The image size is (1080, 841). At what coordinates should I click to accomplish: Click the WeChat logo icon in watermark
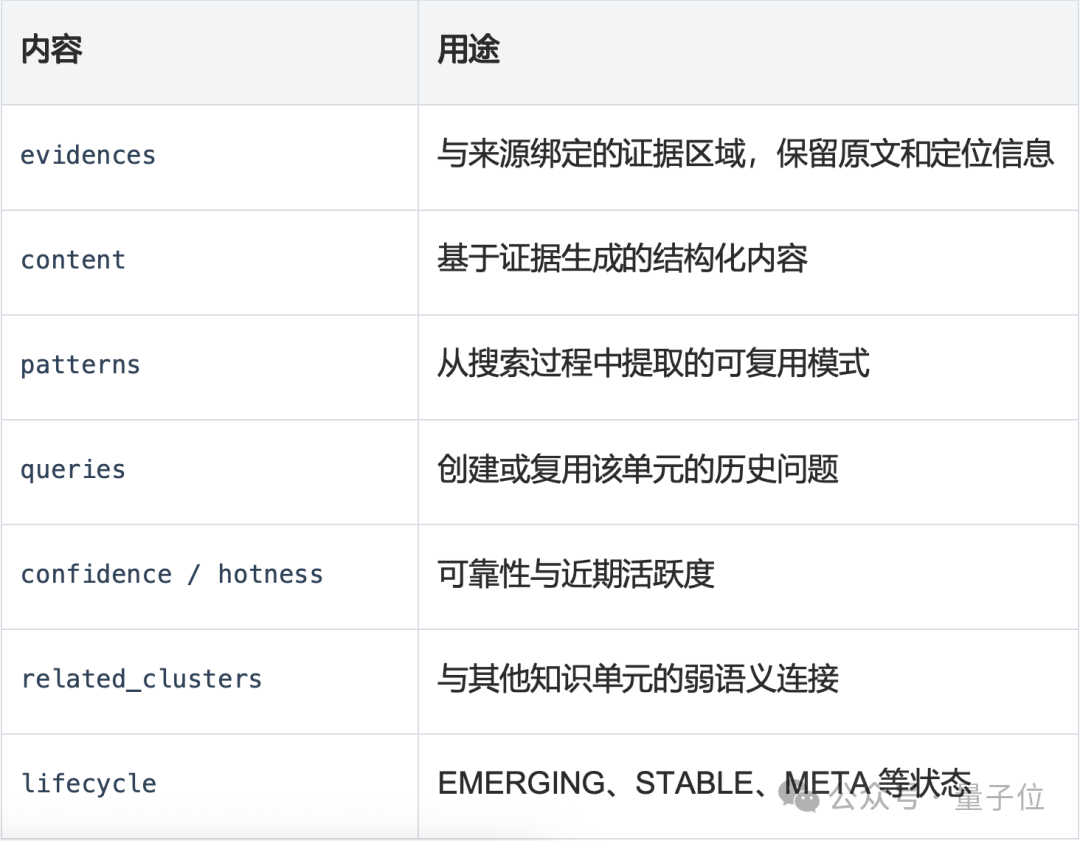(x=800, y=797)
